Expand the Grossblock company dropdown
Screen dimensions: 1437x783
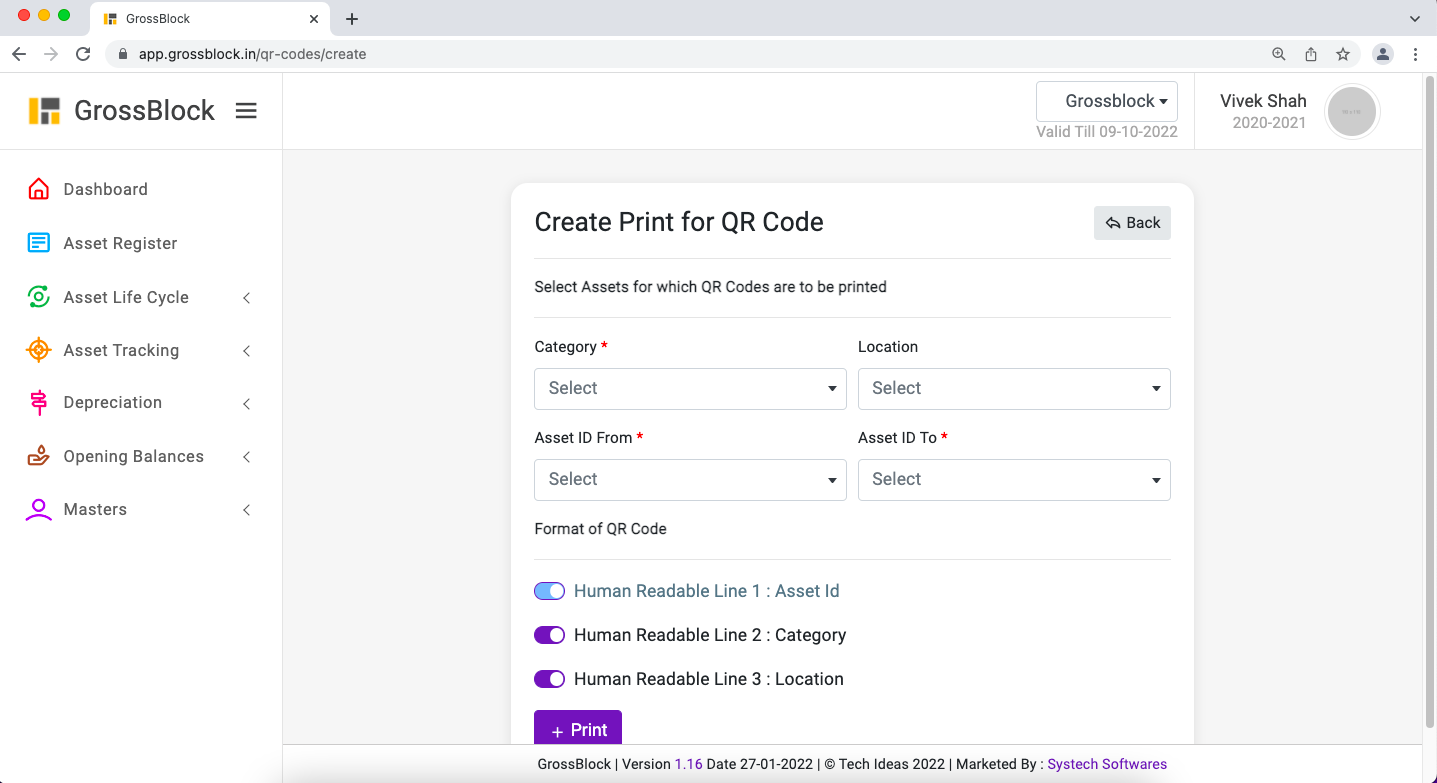click(x=1107, y=101)
